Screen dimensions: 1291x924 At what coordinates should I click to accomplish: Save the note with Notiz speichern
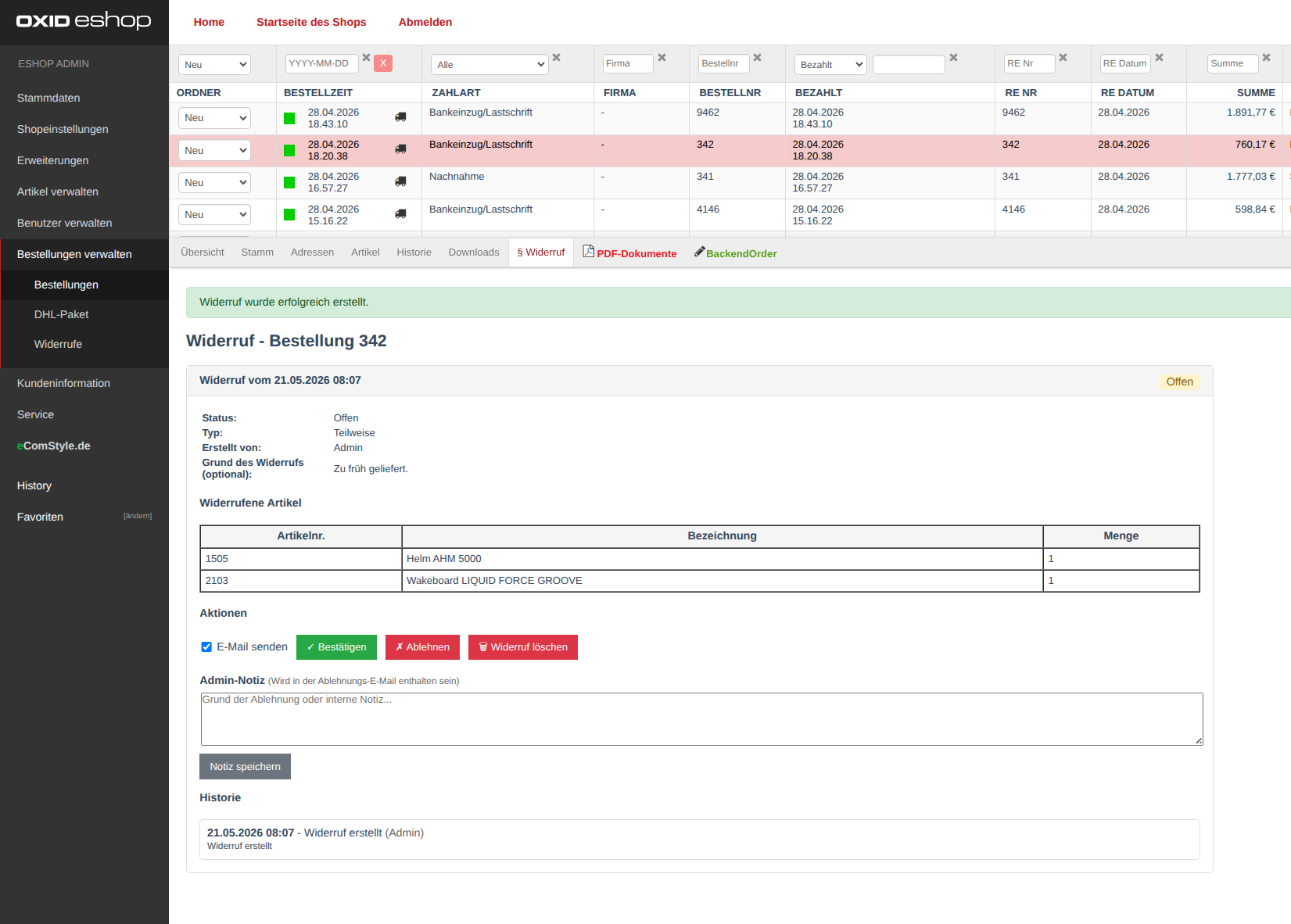pos(245,766)
